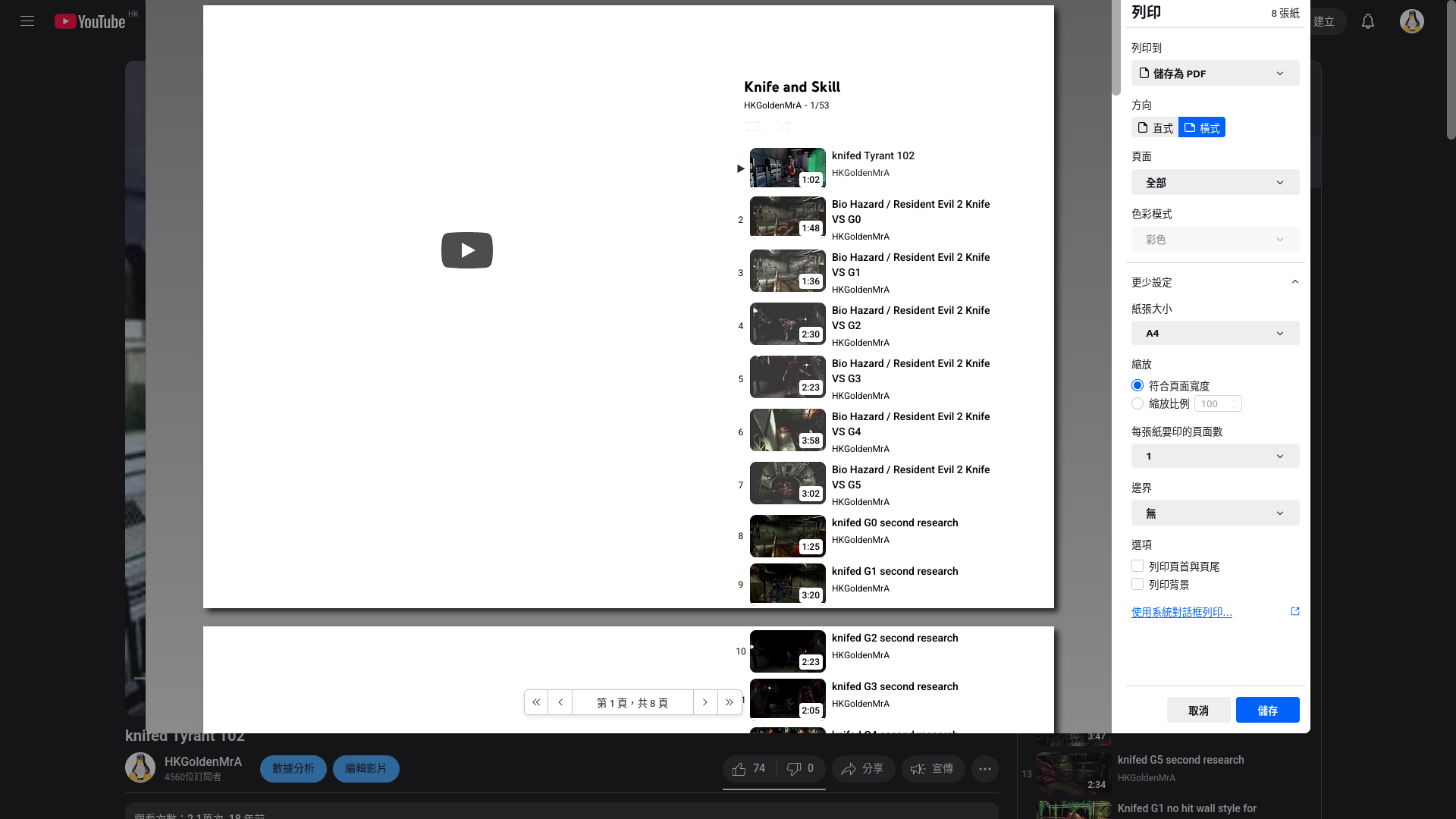Open the YouTube hamburger guide menu
The height and width of the screenshot is (819, 1456).
(27, 21)
